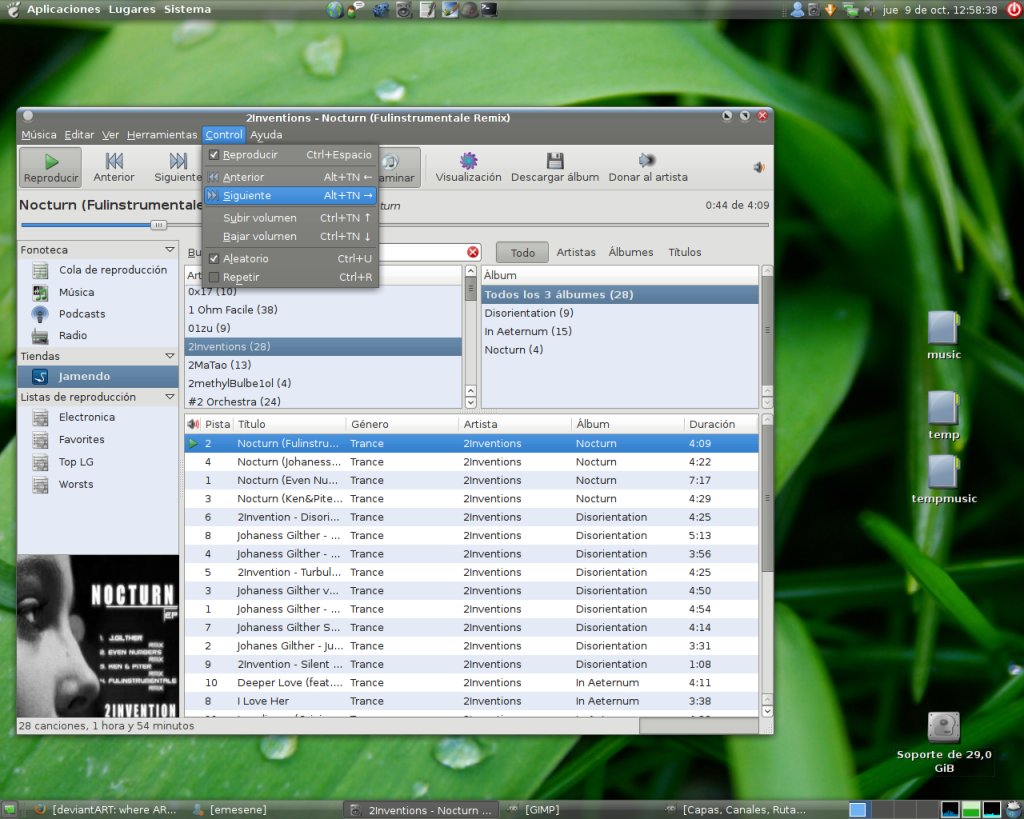Toggle Repetir in Control menu
The width and height of the screenshot is (1024, 819).
[214, 277]
